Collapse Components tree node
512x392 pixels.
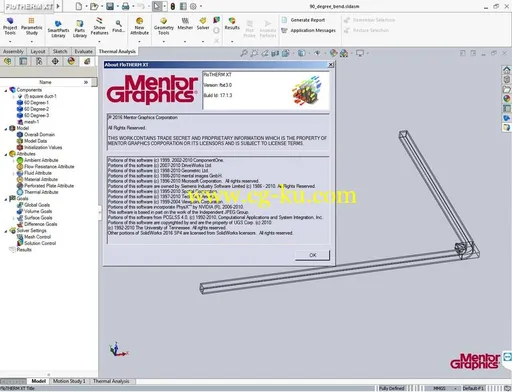tap(6, 90)
